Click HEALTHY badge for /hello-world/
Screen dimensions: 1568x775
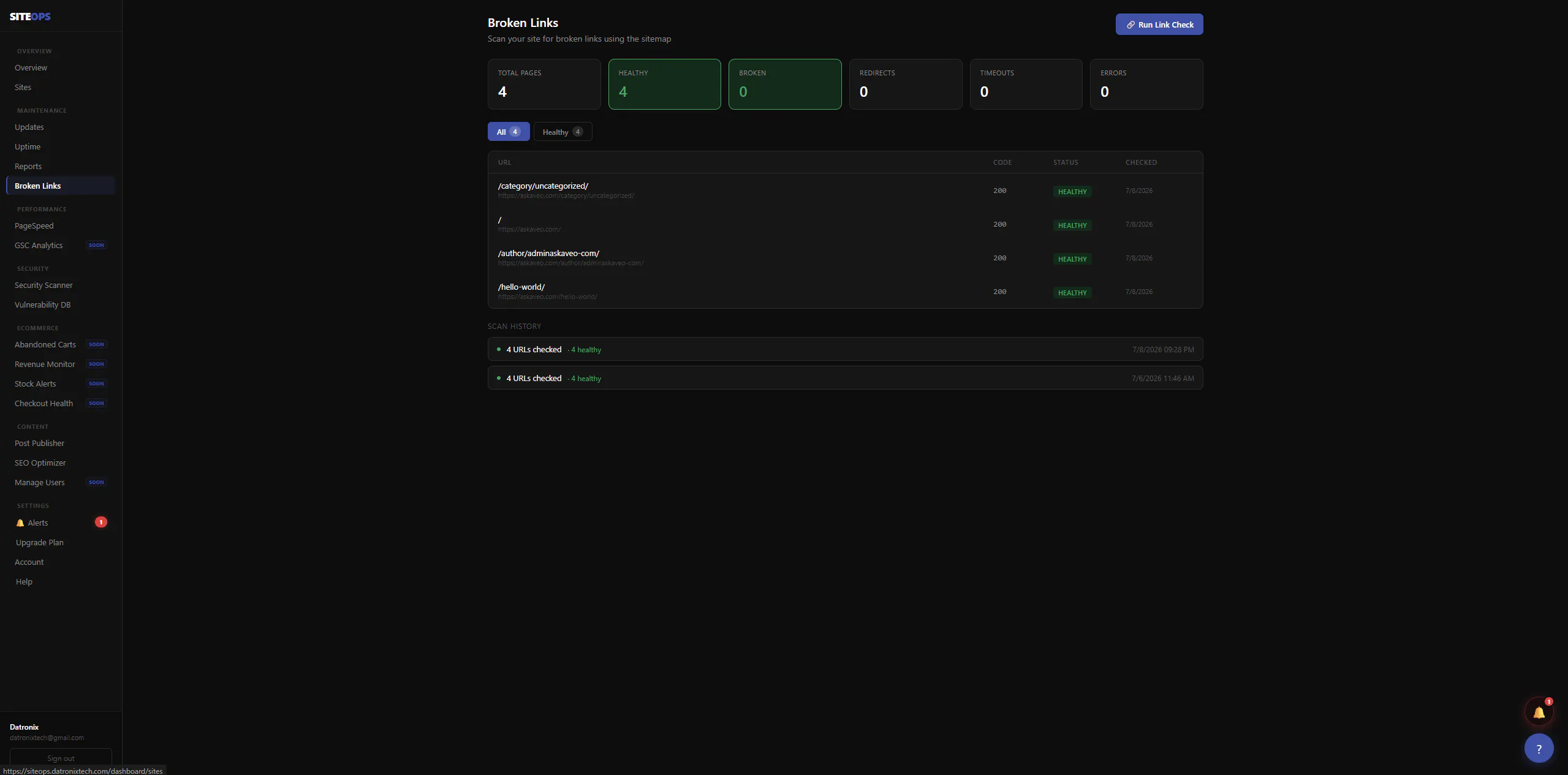(1072, 293)
